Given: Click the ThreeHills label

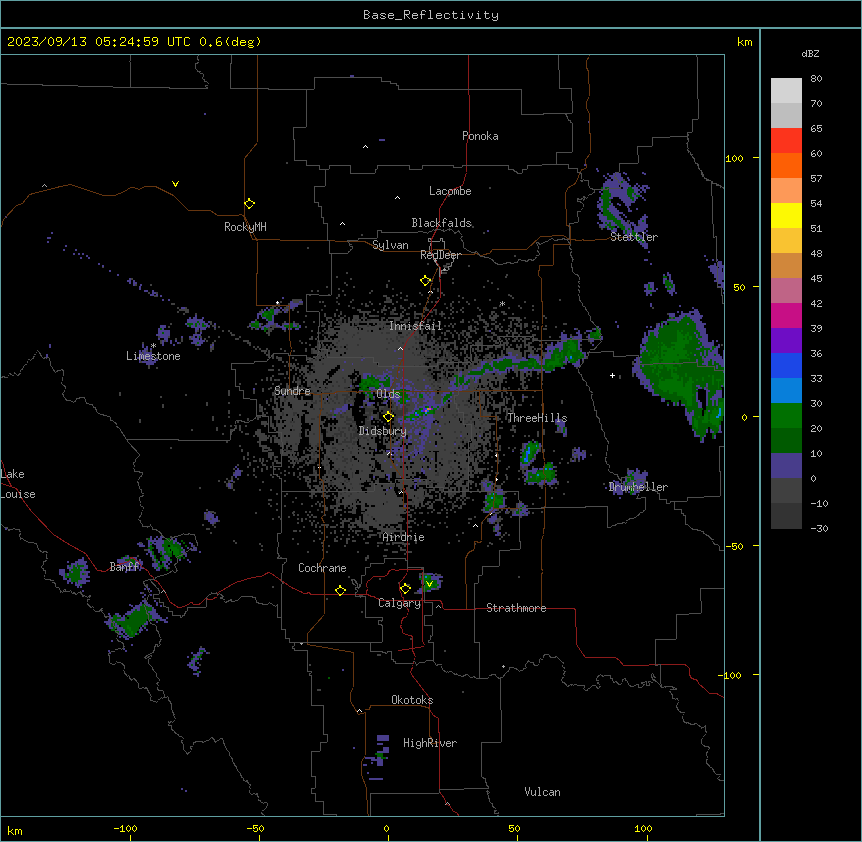Looking at the screenshot, I should [x=537, y=418].
